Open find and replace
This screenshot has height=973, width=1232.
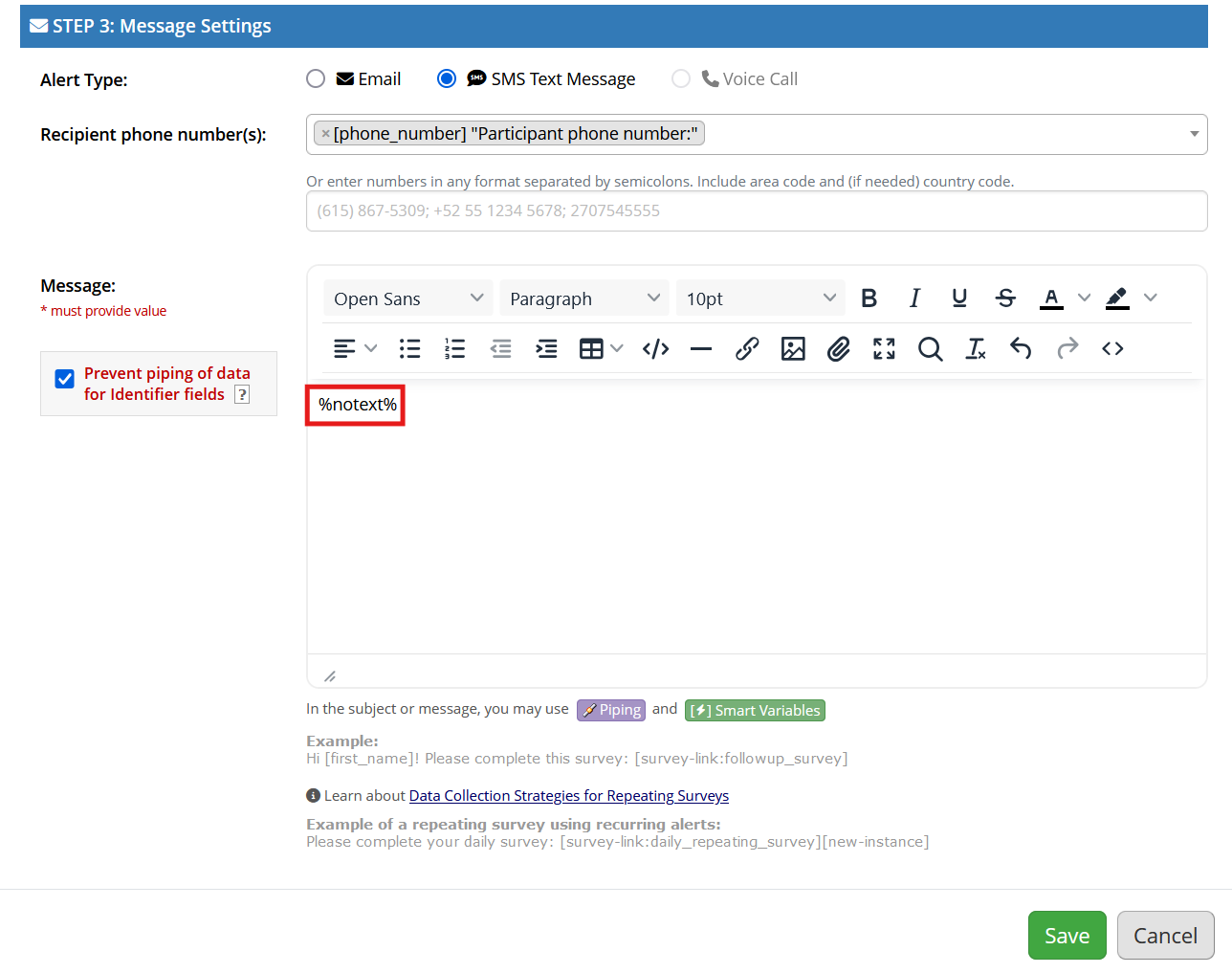930,349
